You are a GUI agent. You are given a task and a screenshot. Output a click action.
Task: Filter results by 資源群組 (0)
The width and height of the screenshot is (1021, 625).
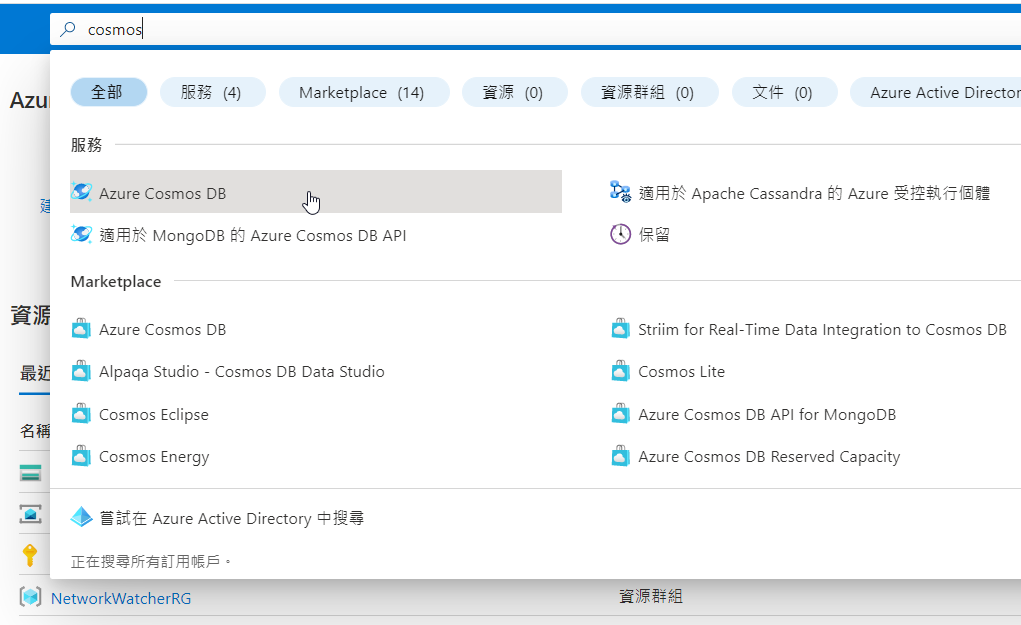[649, 92]
